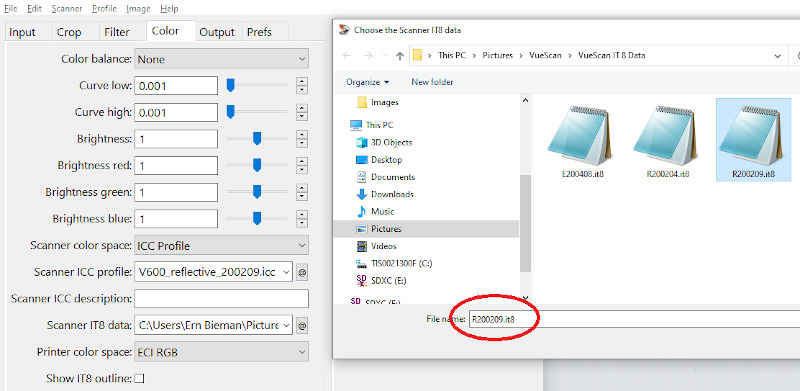Viewport: 800px width, 391px height.
Task: Open the Edit menu
Action: click(x=34, y=9)
